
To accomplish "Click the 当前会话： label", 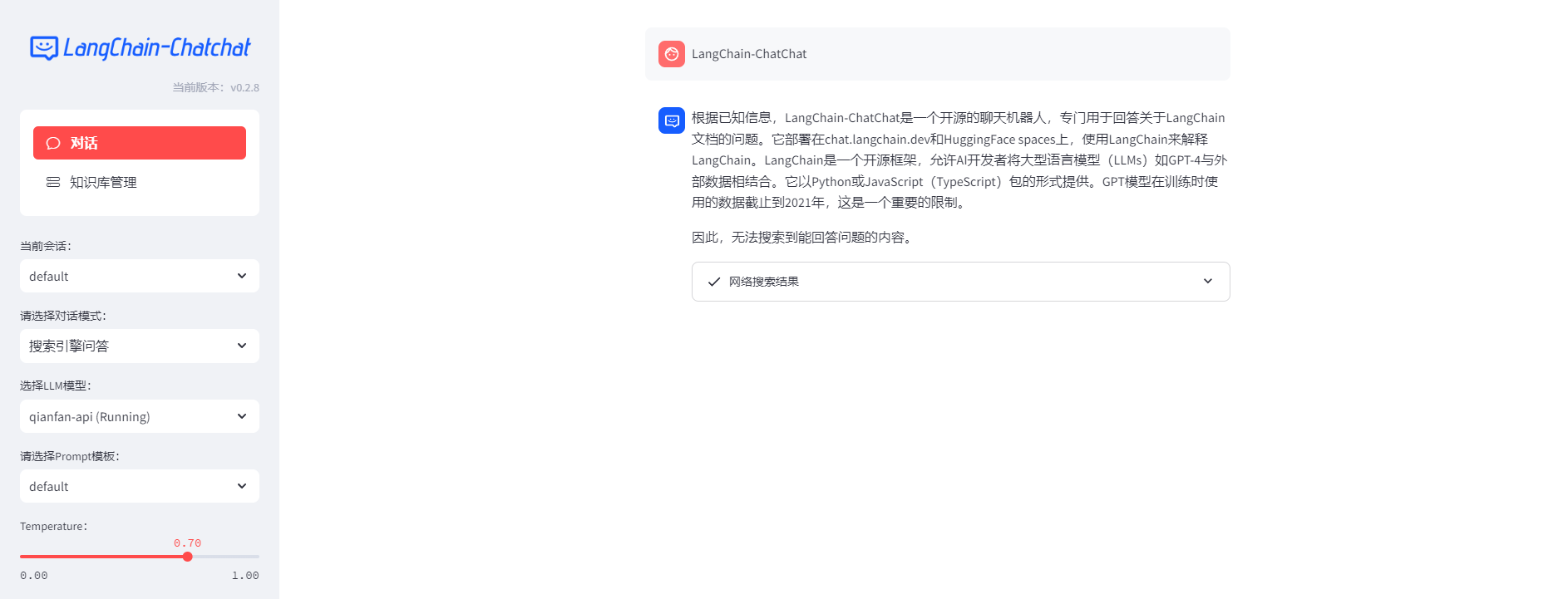I will click(46, 246).
